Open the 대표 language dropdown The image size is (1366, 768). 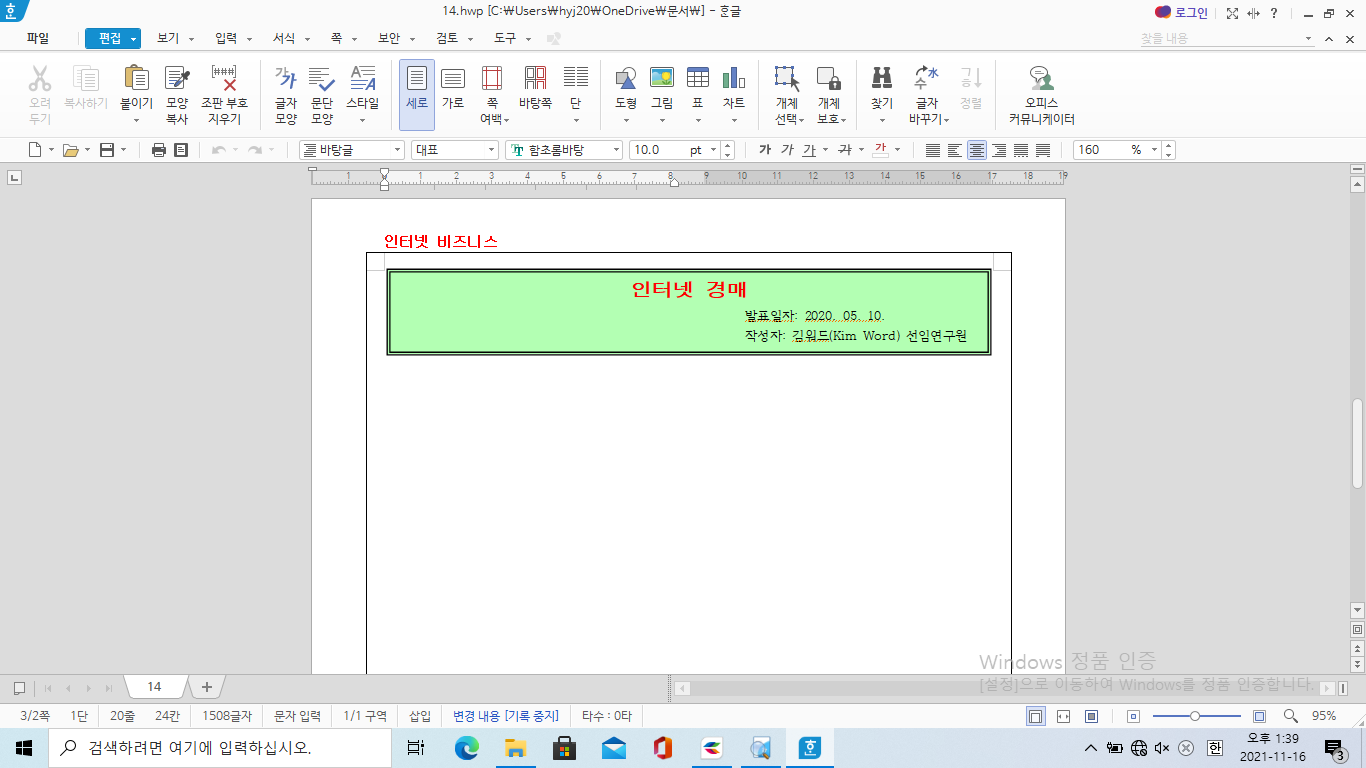pyautogui.click(x=491, y=150)
